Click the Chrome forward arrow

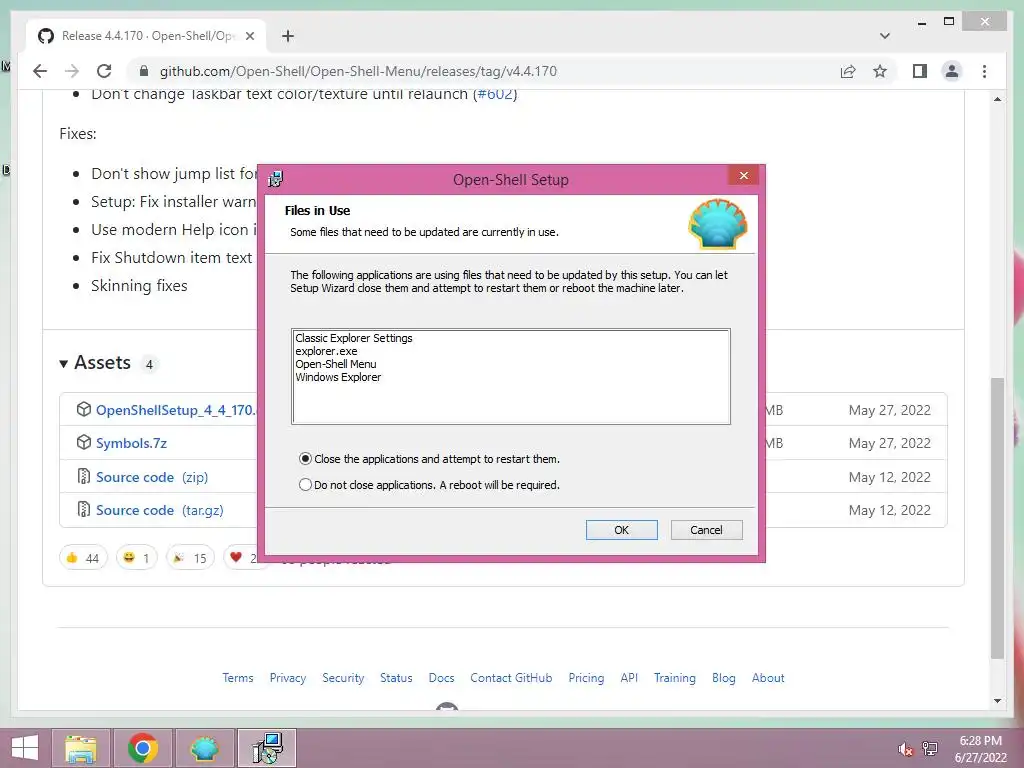[x=72, y=71]
